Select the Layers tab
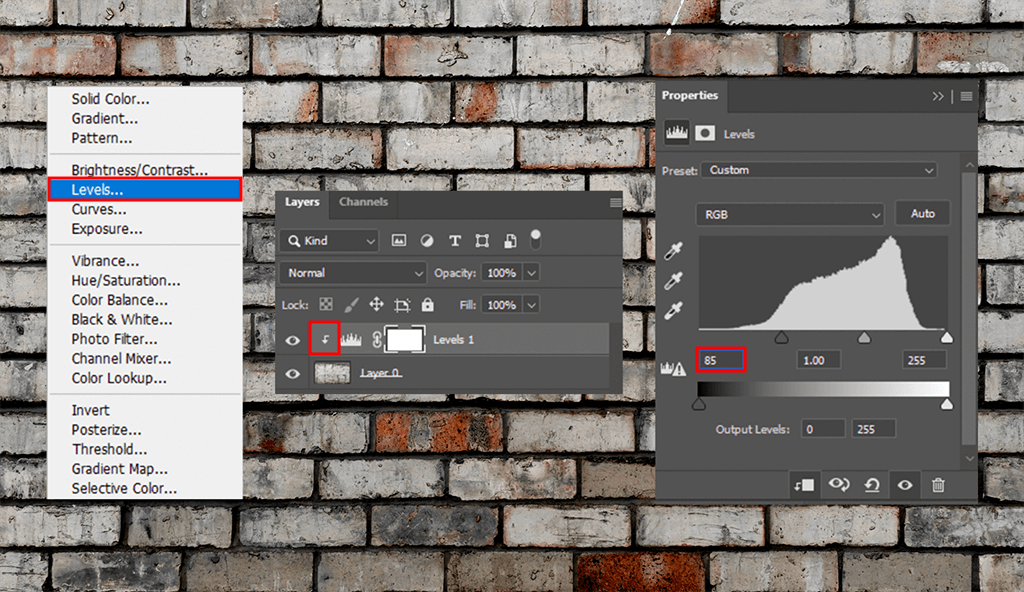This screenshot has height=592, width=1024. click(x=302, y=202)
